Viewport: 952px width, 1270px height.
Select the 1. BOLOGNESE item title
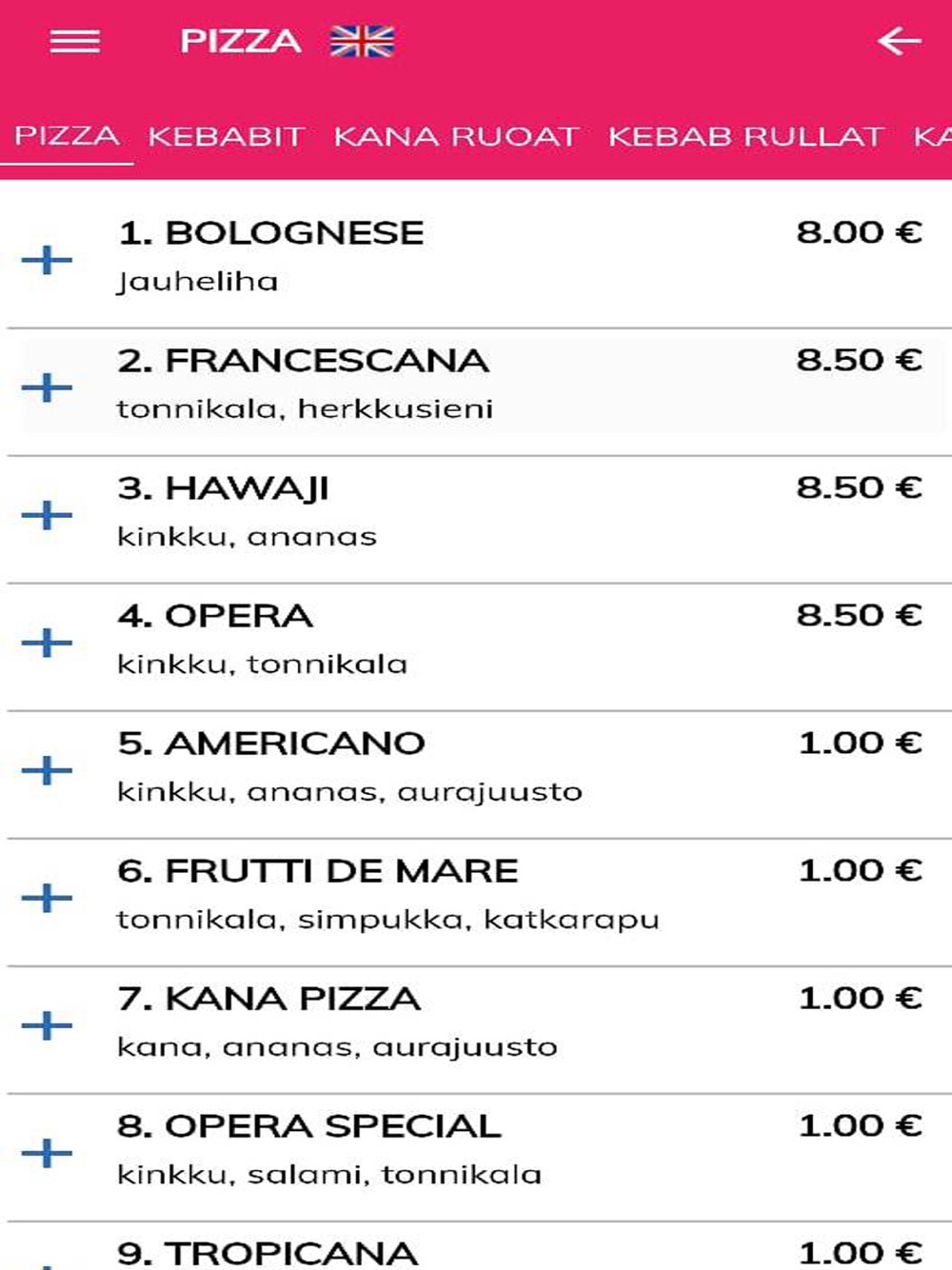pyautogui.click(x=271, y=232)
